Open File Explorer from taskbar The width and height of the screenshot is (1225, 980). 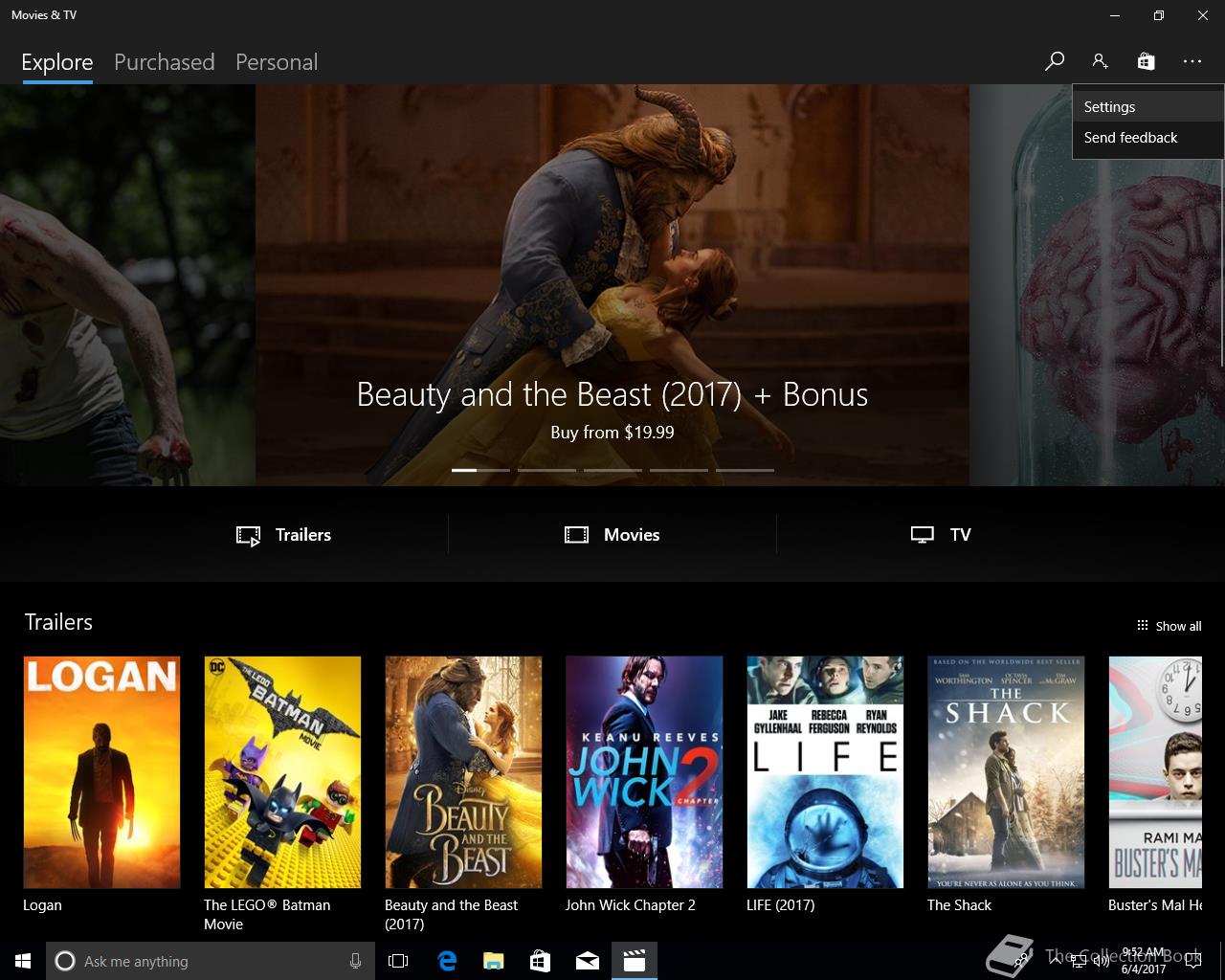[x=494, y=961]
